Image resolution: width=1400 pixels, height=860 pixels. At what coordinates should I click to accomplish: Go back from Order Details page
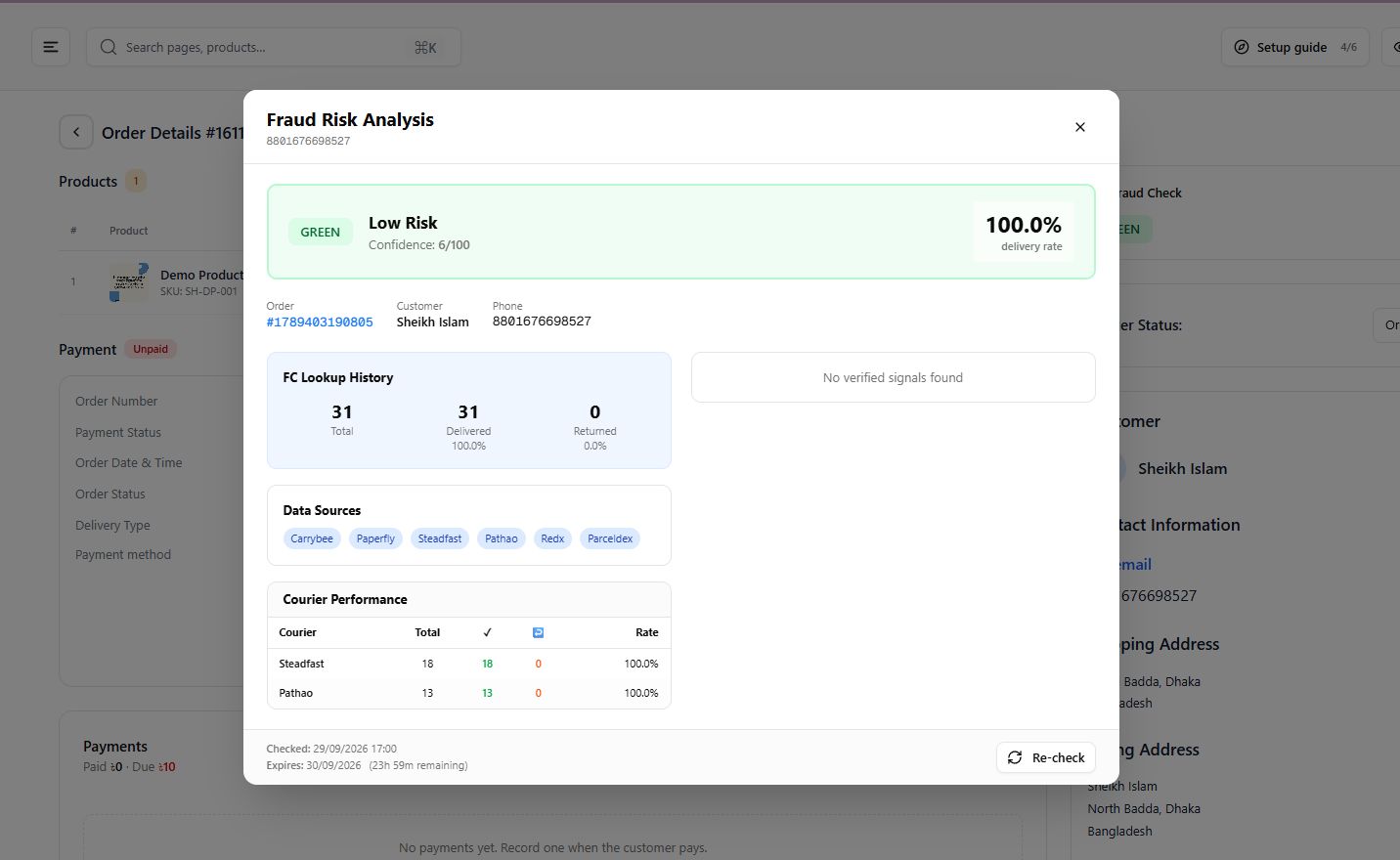coord(76,132)
